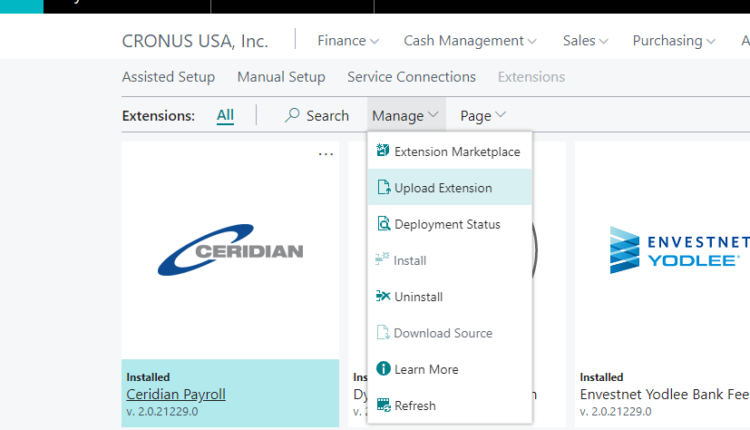Screen dimensions: 750x430
Task: Go to Service Connections tab
Action: 411,77
